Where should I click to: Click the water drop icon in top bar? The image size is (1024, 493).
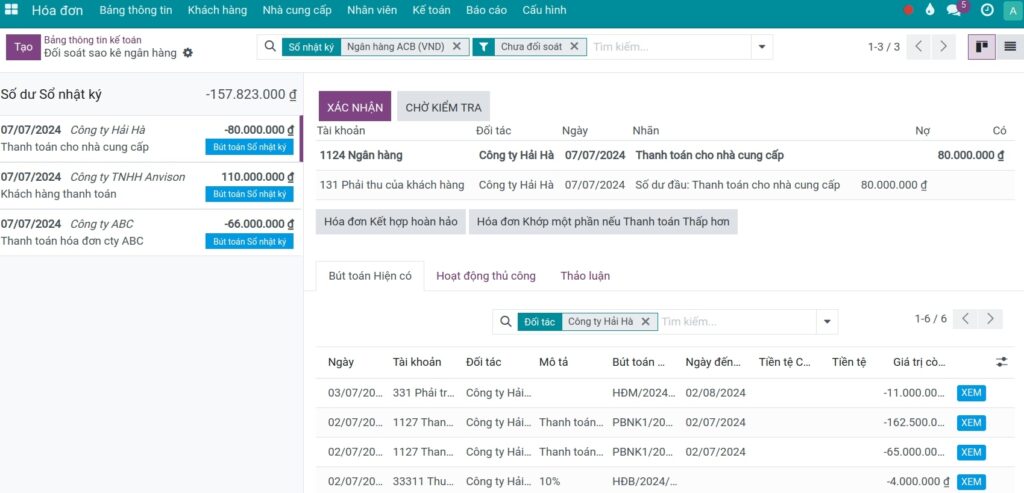930,10
